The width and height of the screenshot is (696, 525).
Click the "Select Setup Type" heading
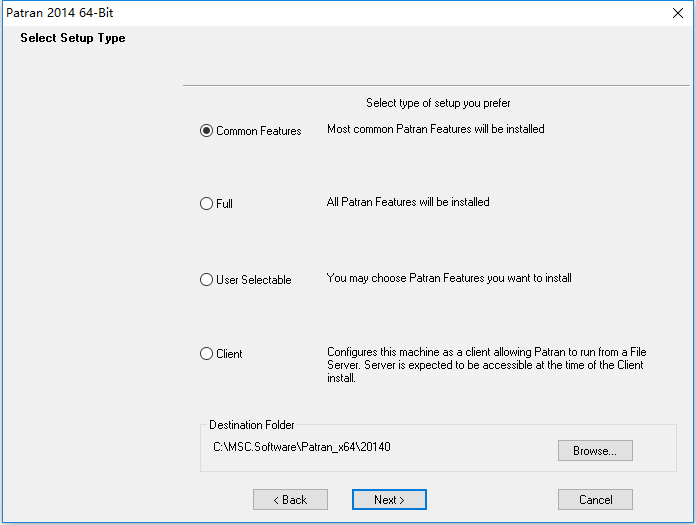click(73, 38)
